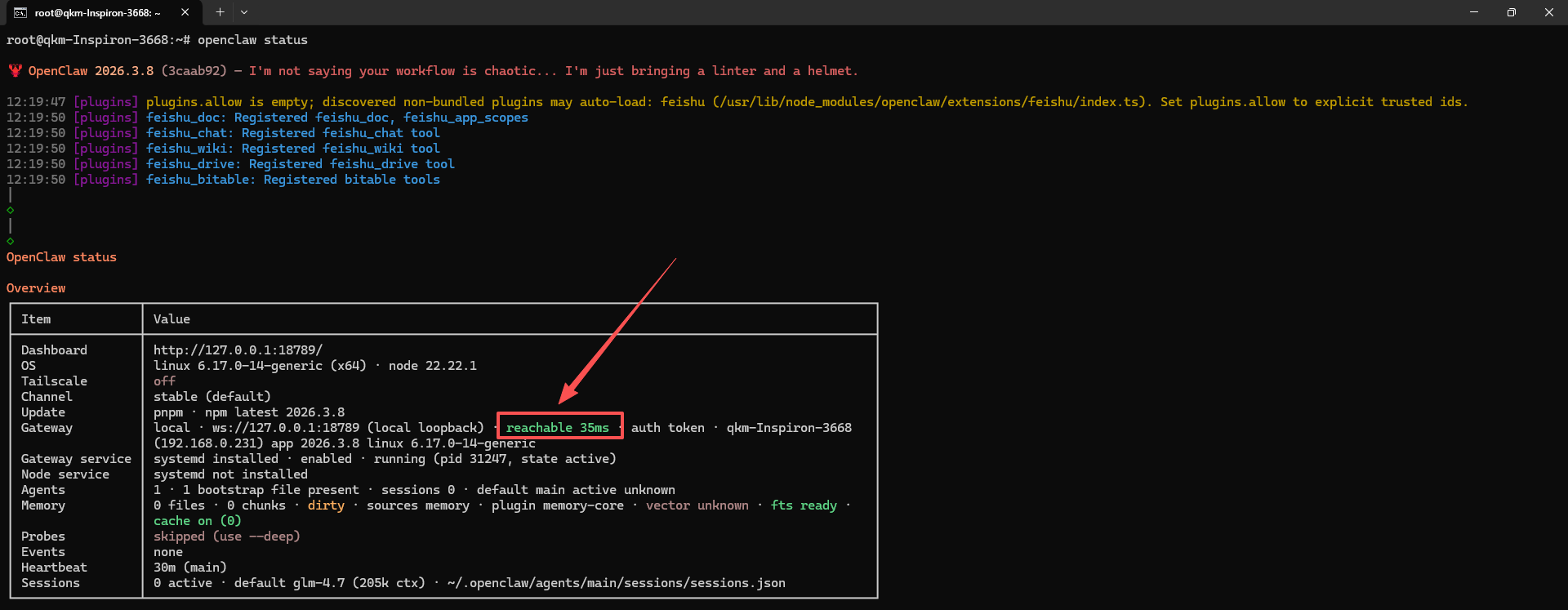The height and width of the screenshot is (610, 1568).
Task: Click the 'cache on (0)' status
Action: [x=198, y=521]
